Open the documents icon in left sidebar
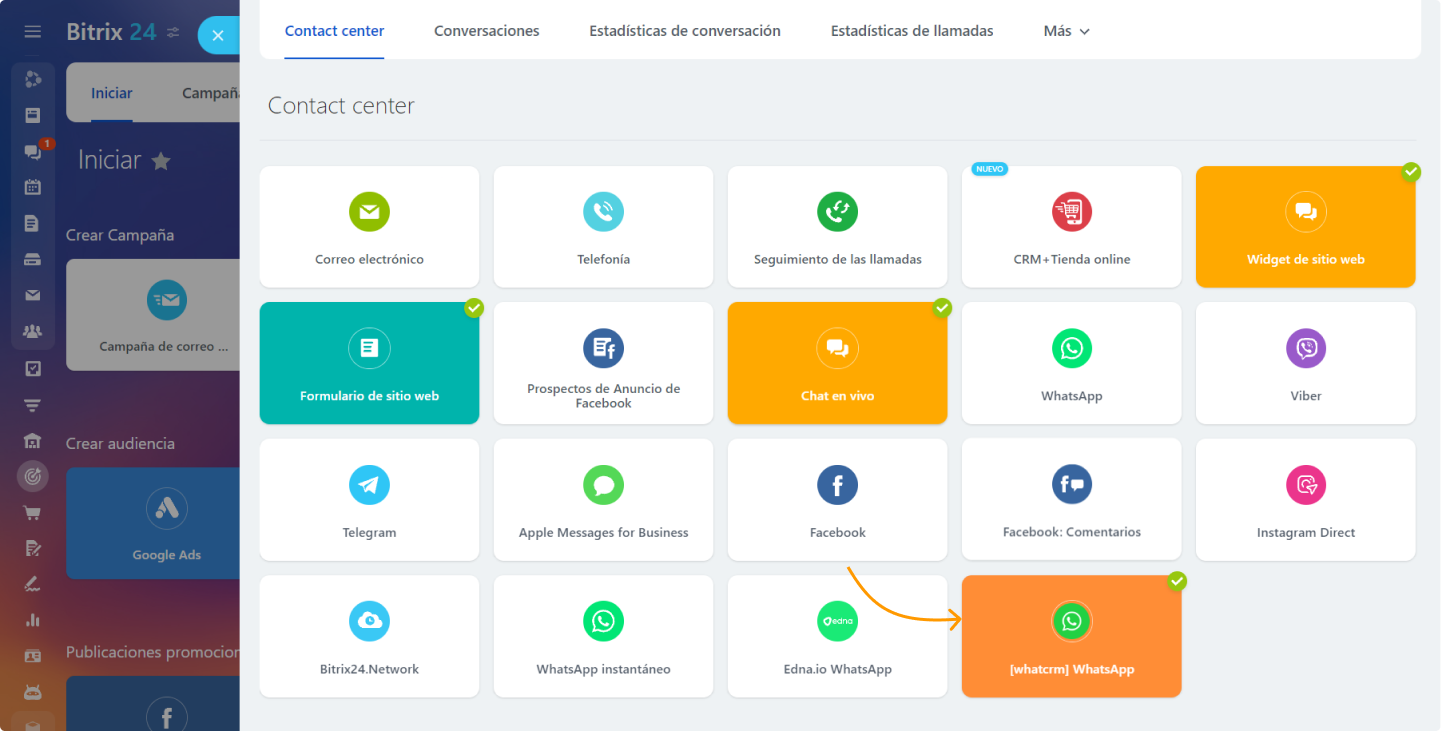Image resolution: width=1441 pixels, height=731 pixels. [33, 223]
